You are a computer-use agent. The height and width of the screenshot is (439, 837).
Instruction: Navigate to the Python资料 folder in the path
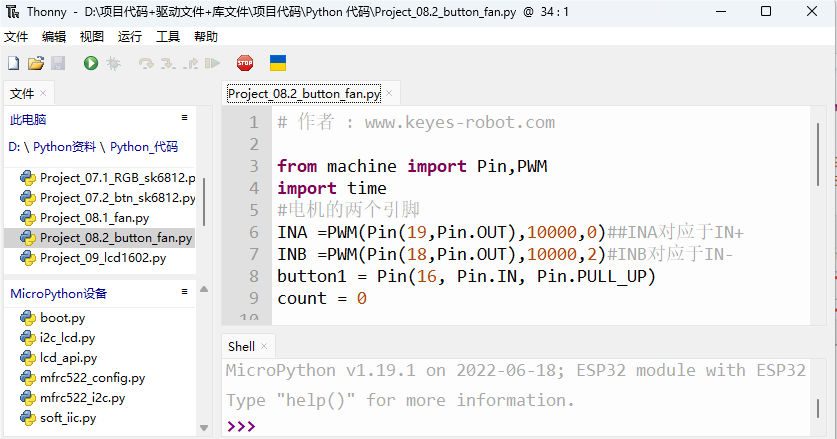(65, 147)
